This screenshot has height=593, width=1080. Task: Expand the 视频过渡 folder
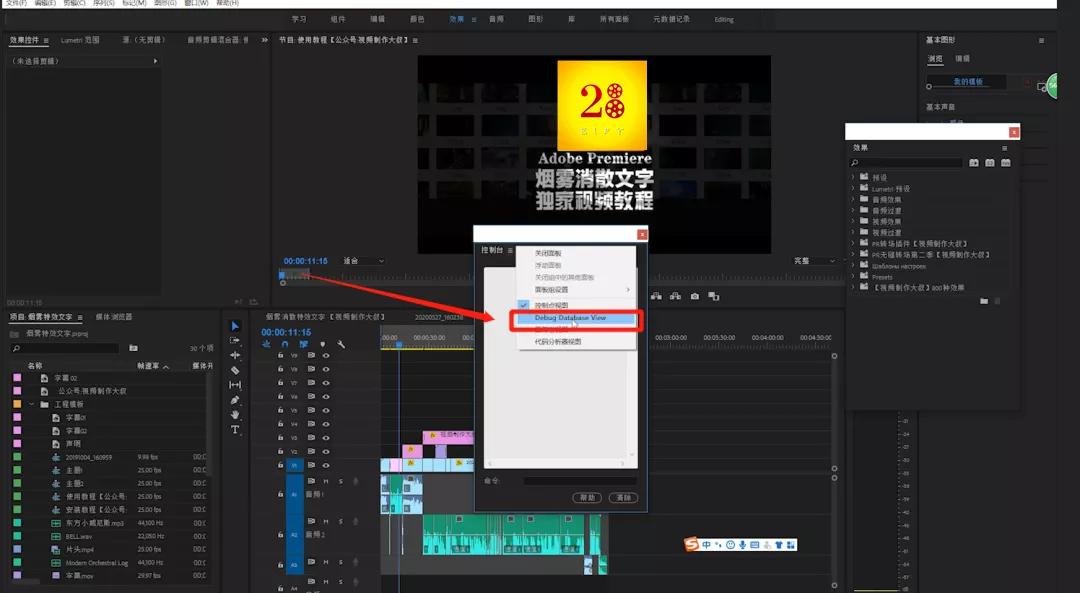click(x=853, y=232)
